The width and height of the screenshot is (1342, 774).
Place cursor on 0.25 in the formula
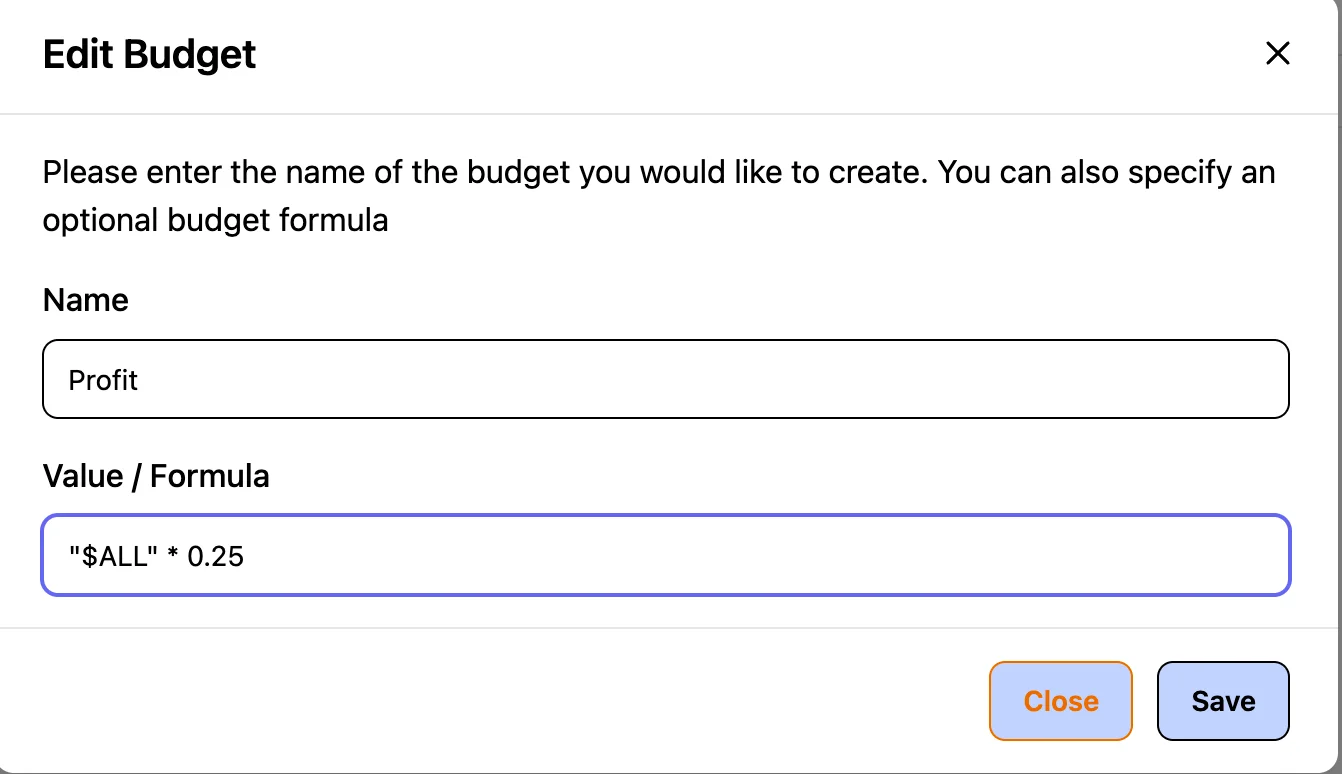coord(216,556)
